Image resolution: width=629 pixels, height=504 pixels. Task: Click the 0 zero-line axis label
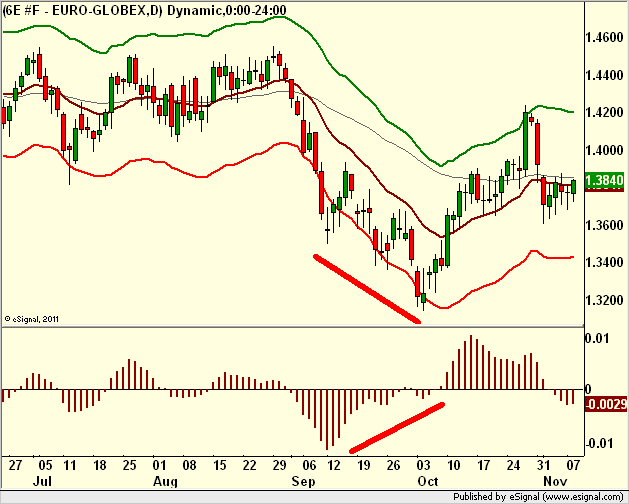click(x=588, y=389)
